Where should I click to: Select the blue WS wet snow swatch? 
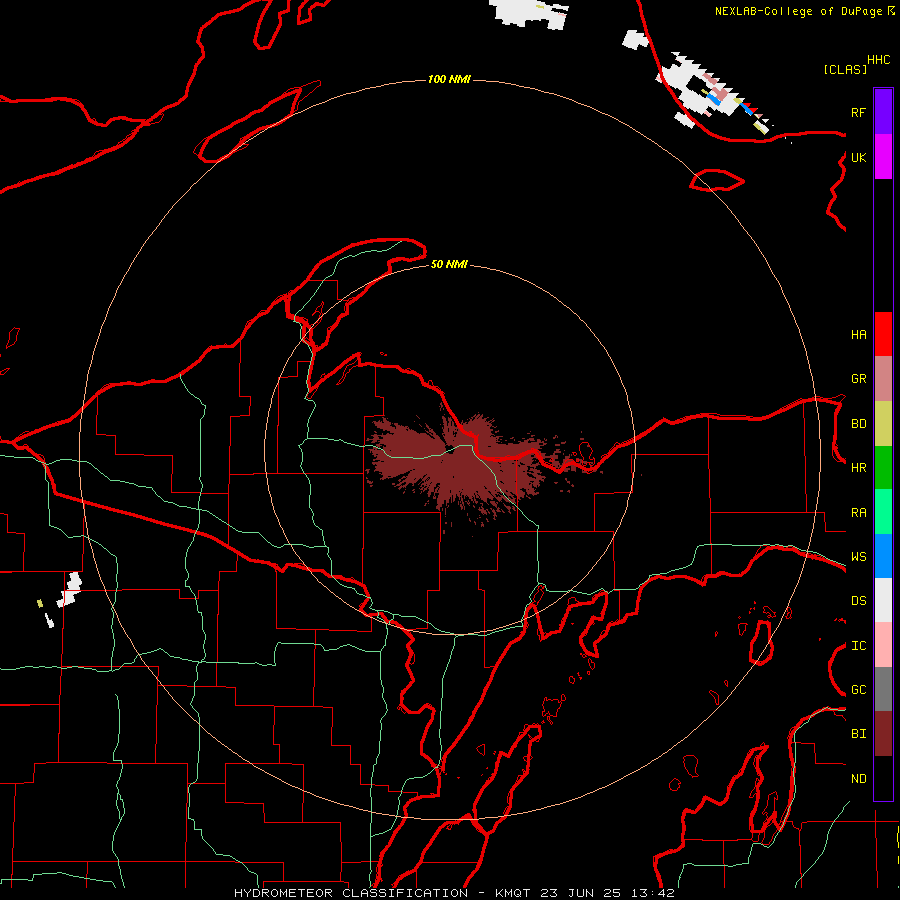[x=883, y=556]
